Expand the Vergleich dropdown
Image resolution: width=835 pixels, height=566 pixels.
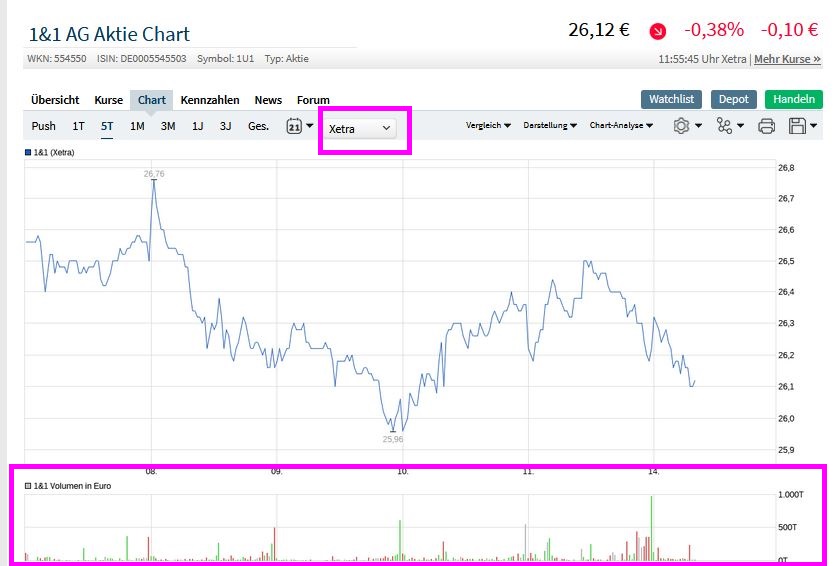pyautogui.click(x=488, y=125)
